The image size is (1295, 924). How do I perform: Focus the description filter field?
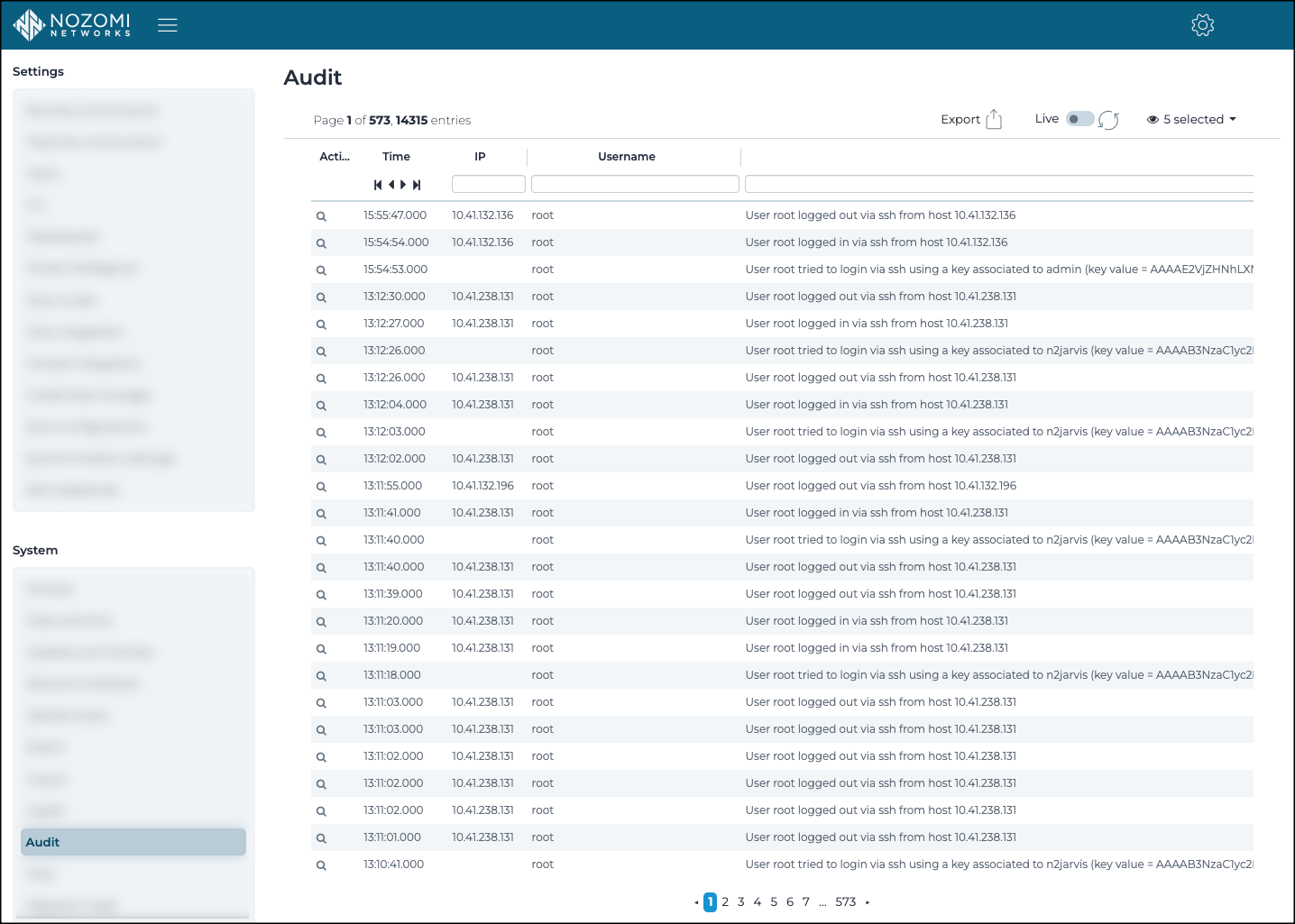pyautogui.click(x=999, y=184)
